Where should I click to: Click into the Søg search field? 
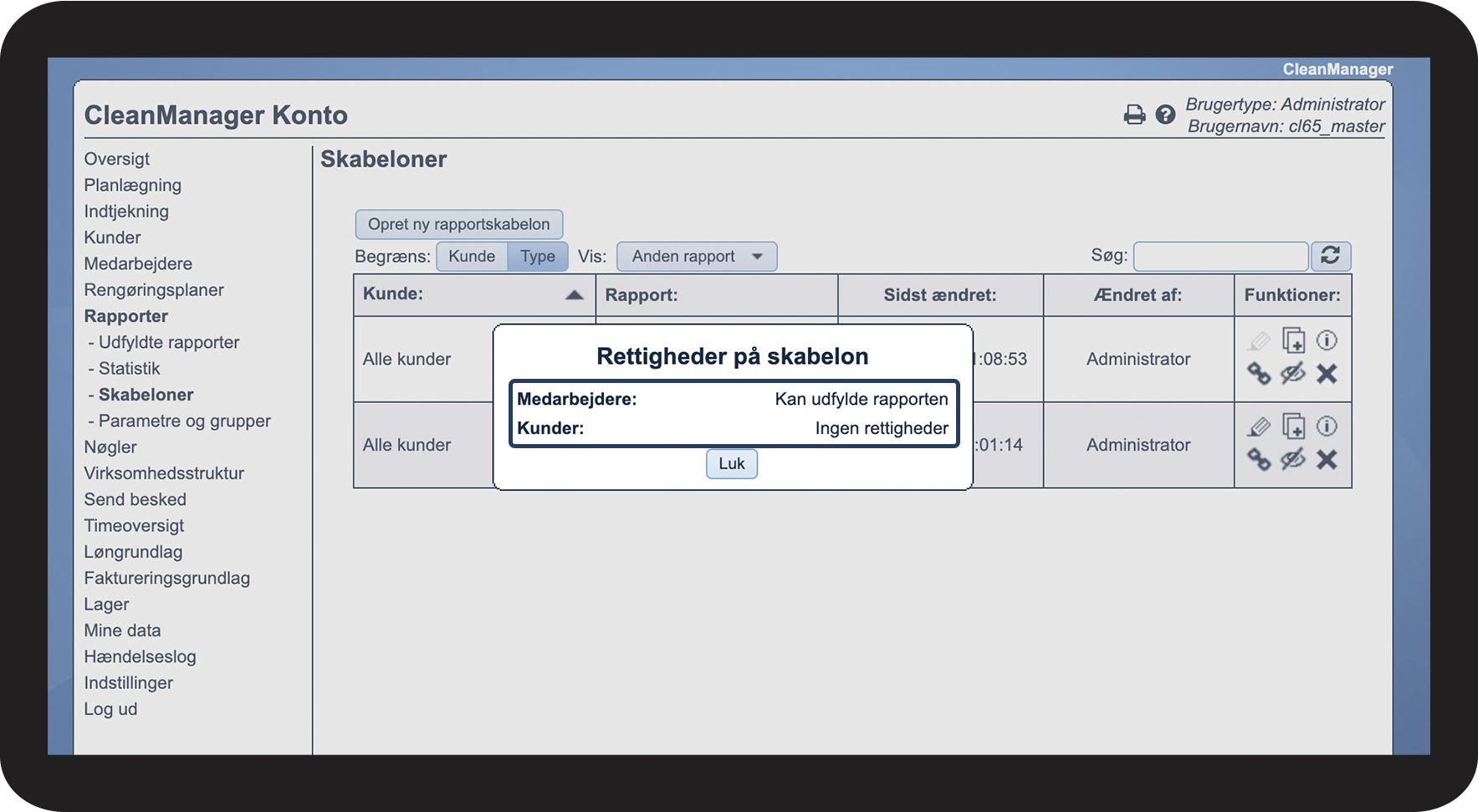1220,256
